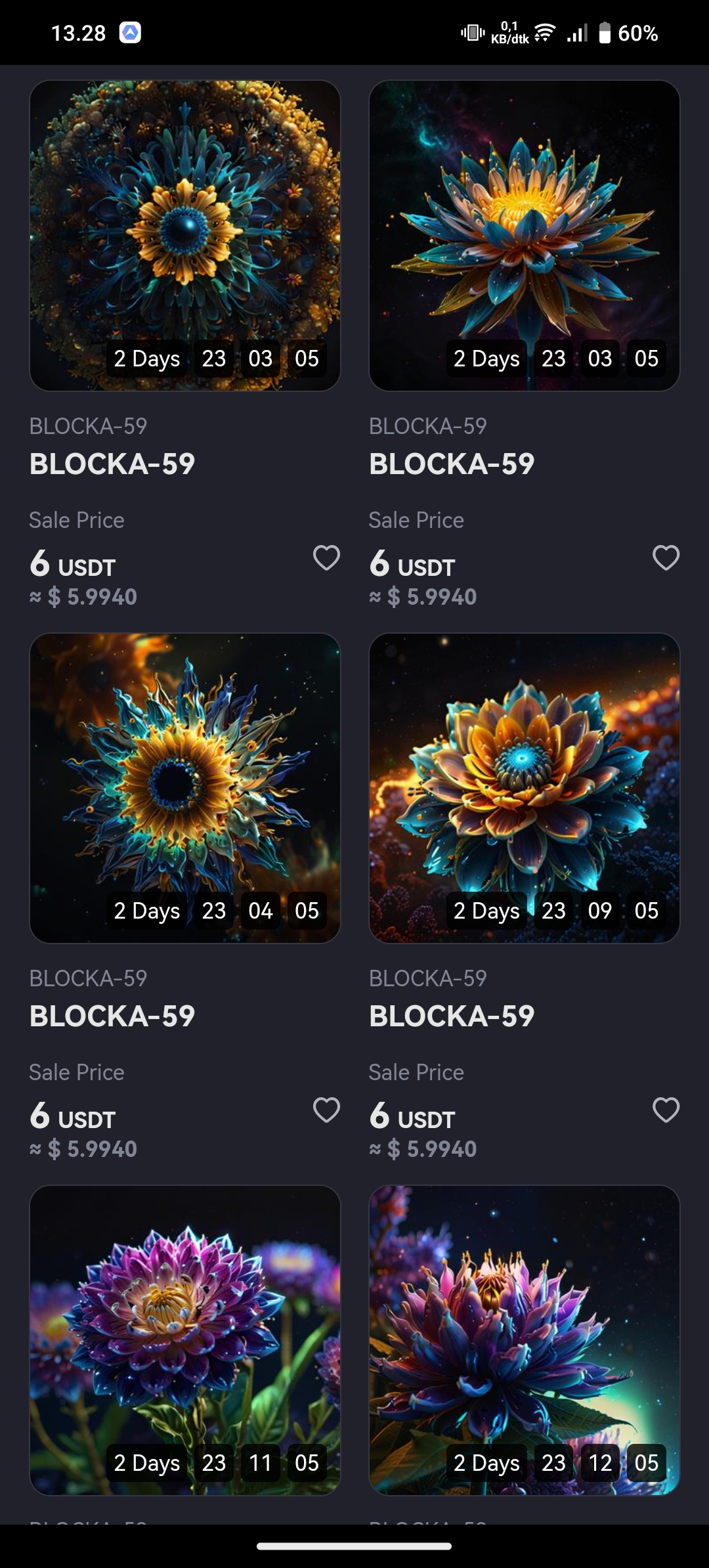Select bold BLOCKA-59 title of first item

(x=112, y=464)
